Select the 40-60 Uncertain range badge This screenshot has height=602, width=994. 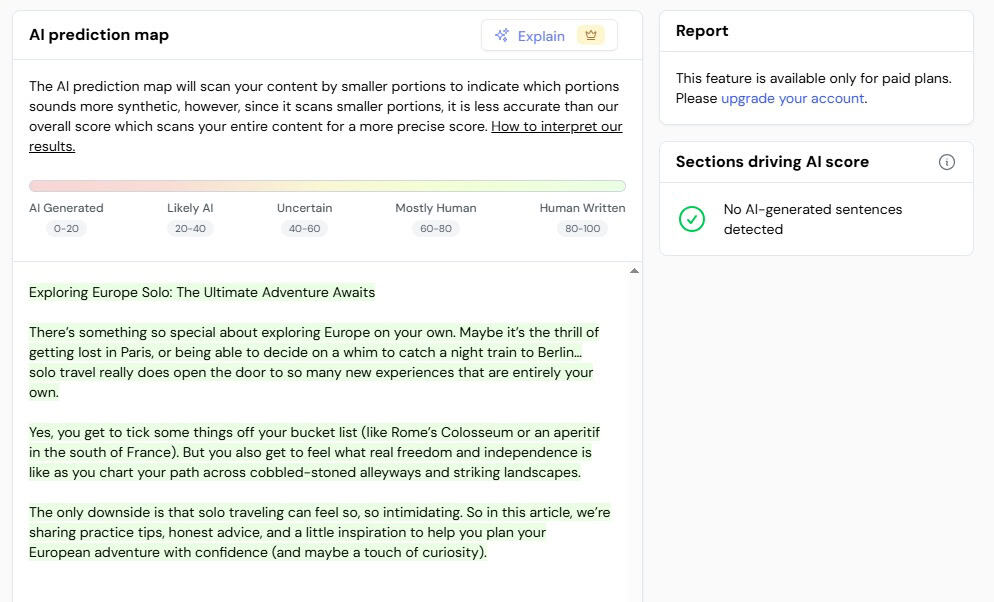[x=304, y=229]
